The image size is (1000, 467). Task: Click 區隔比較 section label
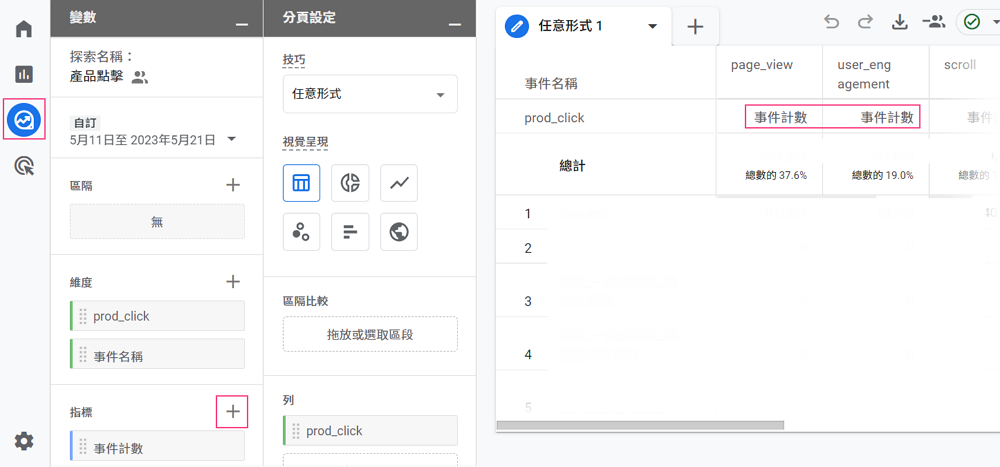(x=305, y=301)
